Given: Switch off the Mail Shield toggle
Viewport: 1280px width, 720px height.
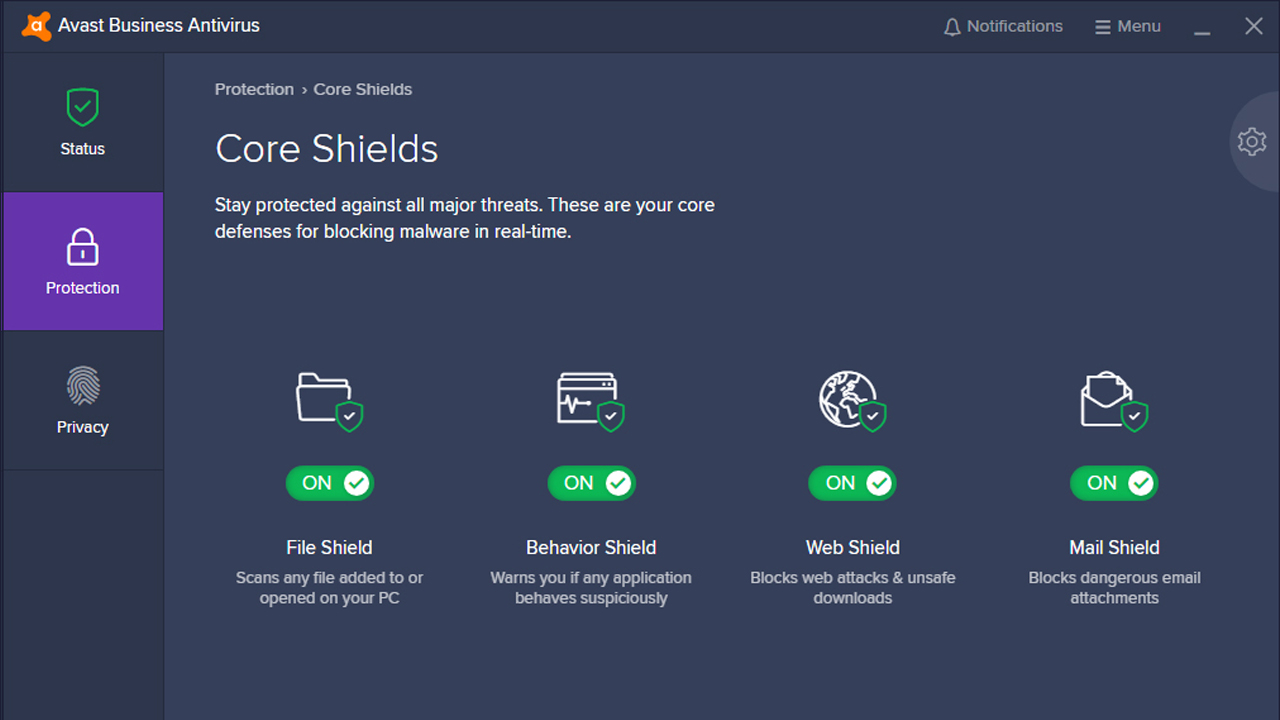Looking at the screenshot, I should (x=1114, y=483).
